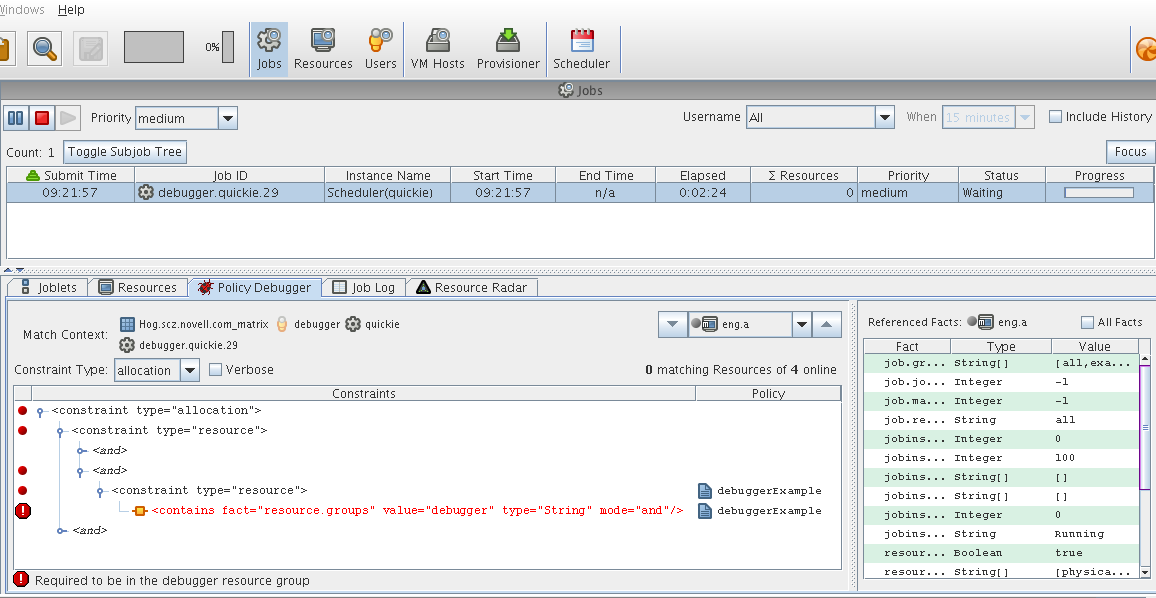1156x598 pixels.
Task: Click the red error marker on contains row
Action: [23, 510]
